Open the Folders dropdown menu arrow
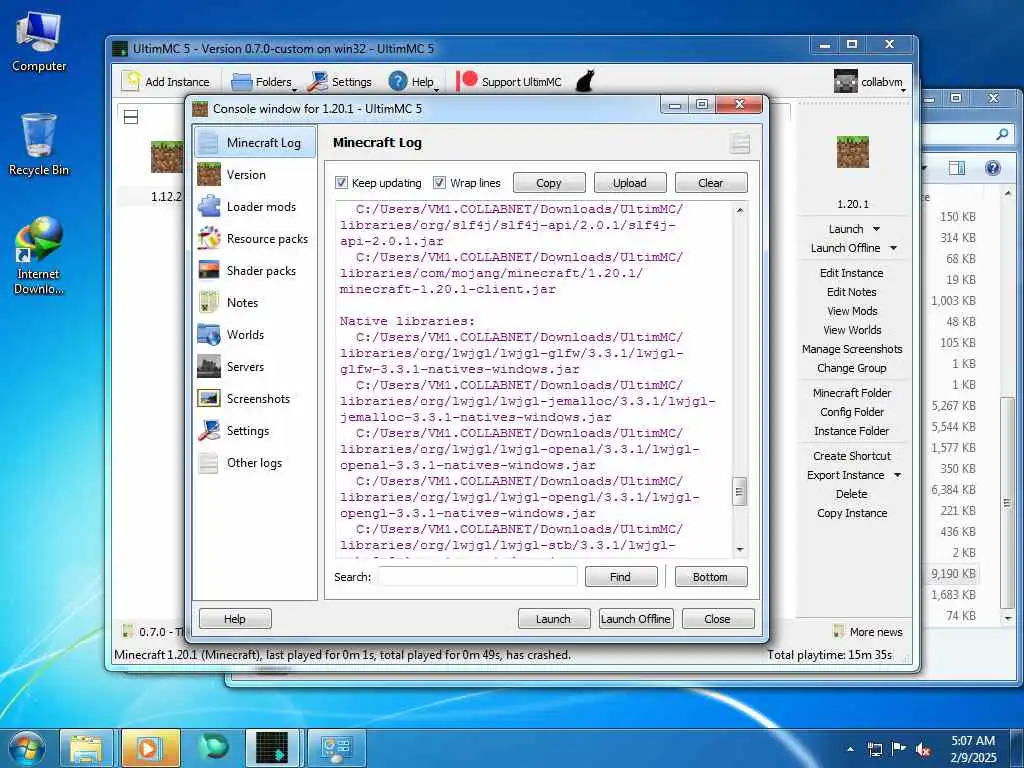 tap(295, 89)
